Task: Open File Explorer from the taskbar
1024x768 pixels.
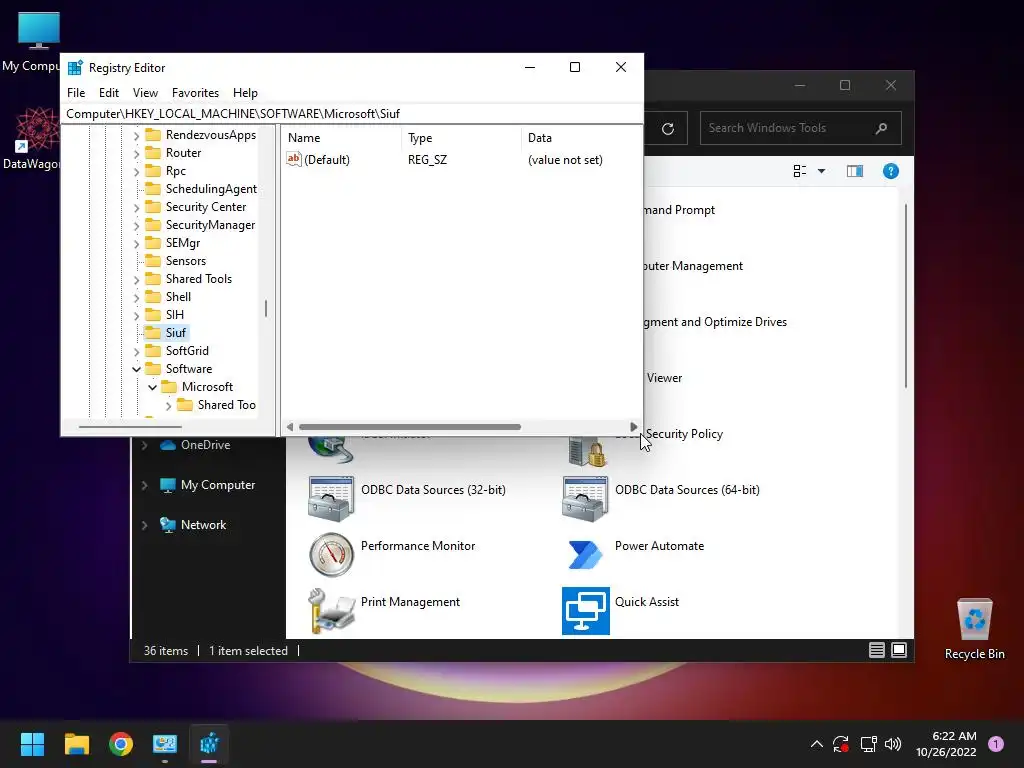Action: point(76,744)
